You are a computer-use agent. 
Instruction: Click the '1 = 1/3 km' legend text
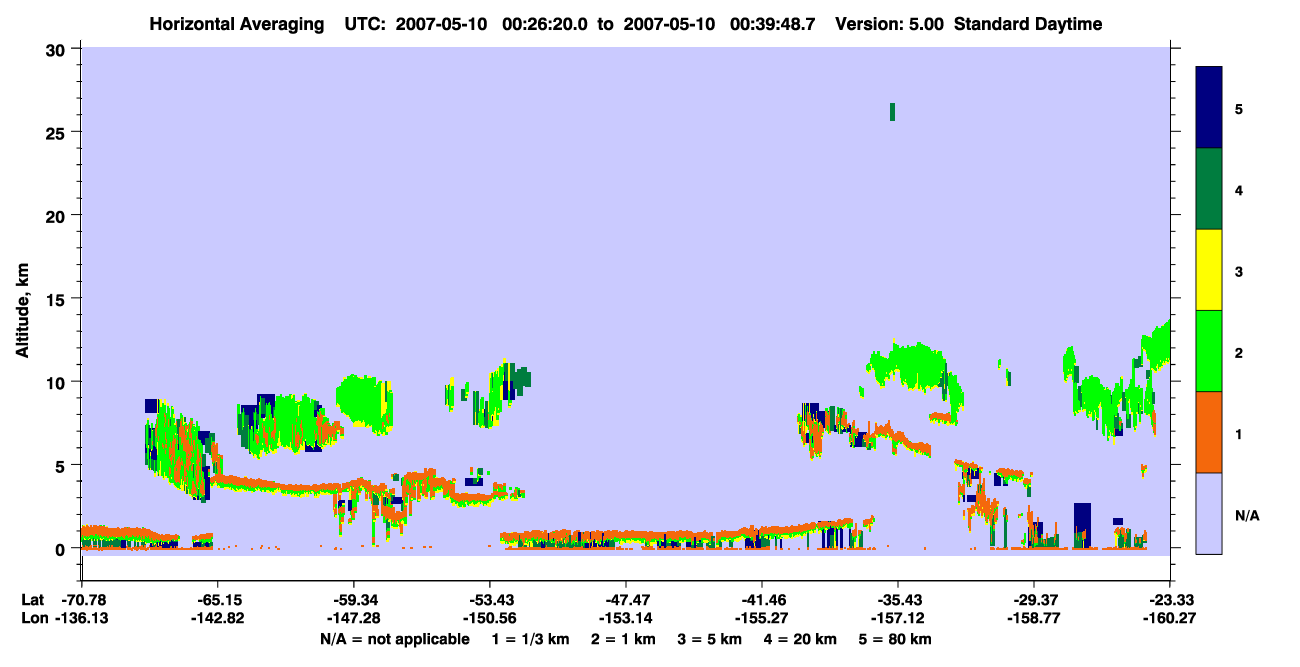[530, 639]
